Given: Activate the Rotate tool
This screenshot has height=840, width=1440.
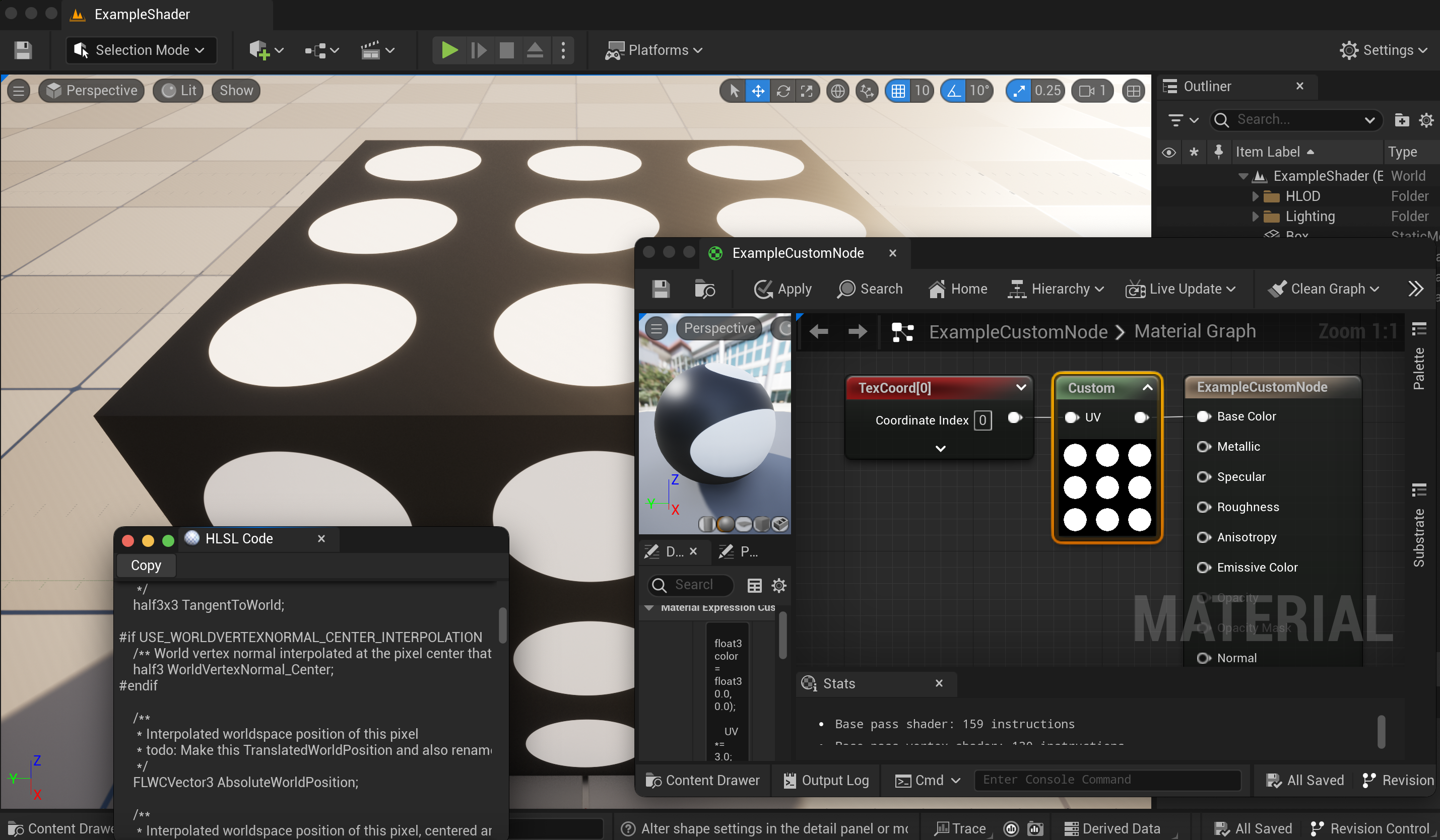Looking at the screenshot, I should coord(783,91).
